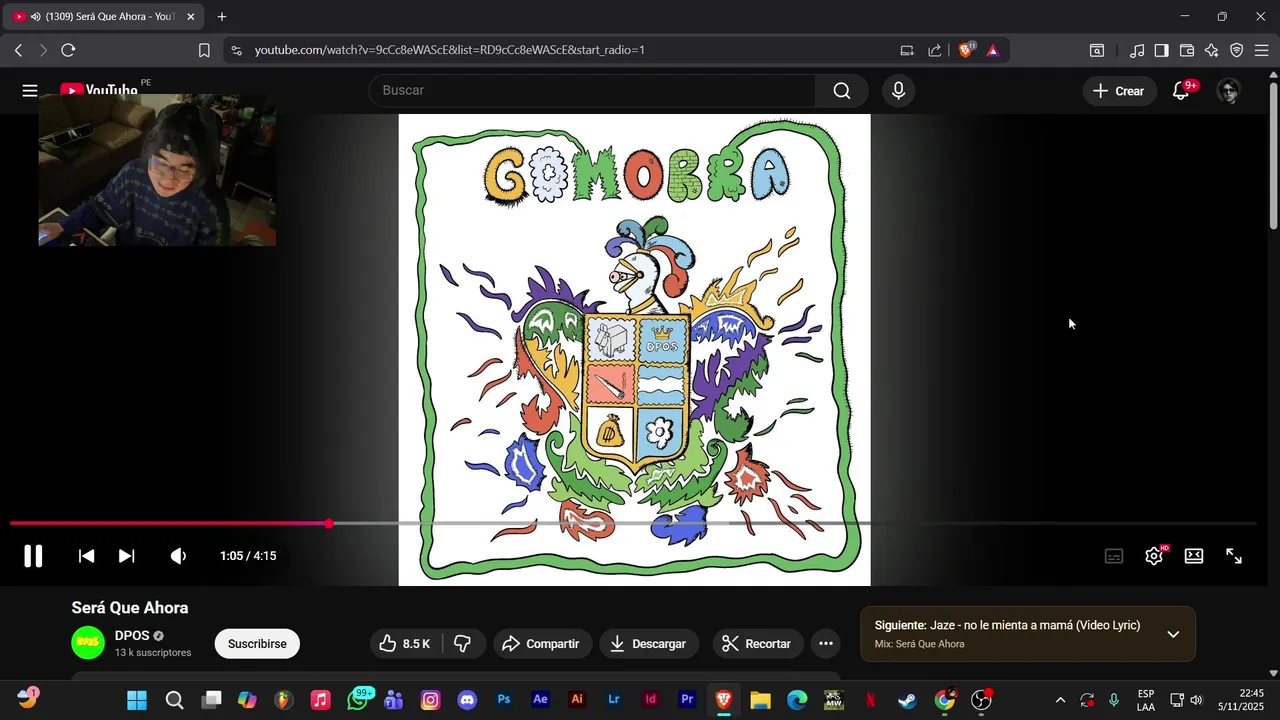Viewport: 1280px width, 720px height.
Task: Open the tab search icon in the toolbar
Action: [x=1097, y=50]
